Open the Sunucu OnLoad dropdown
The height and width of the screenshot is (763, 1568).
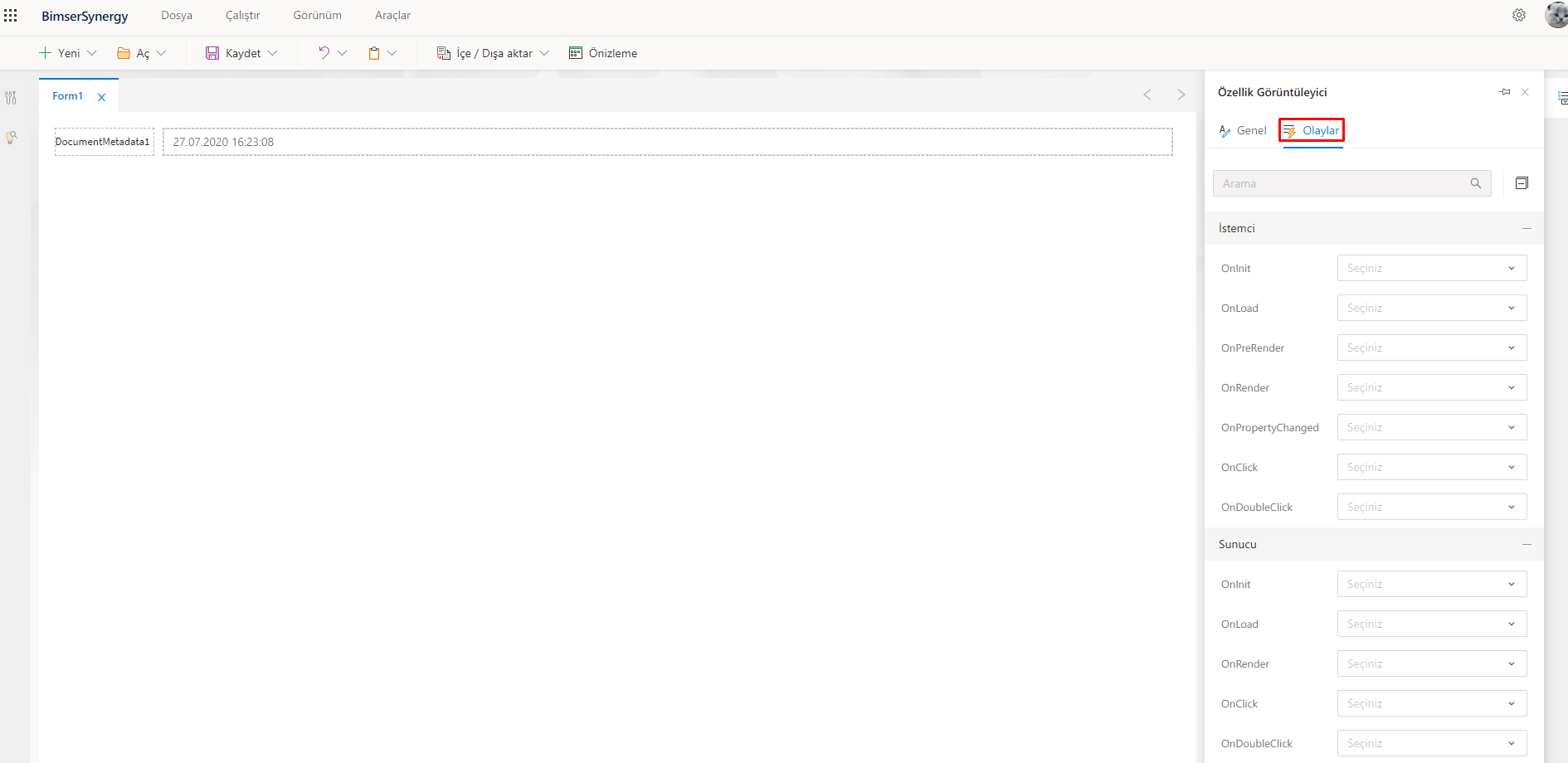tap(1432, 624)
